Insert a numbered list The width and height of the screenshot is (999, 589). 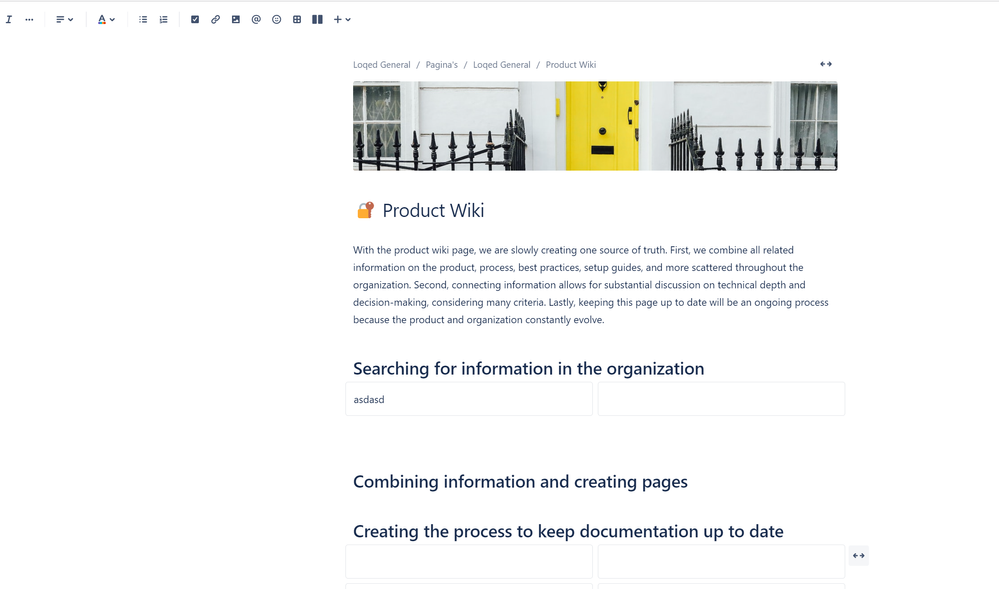click(163, 20)
